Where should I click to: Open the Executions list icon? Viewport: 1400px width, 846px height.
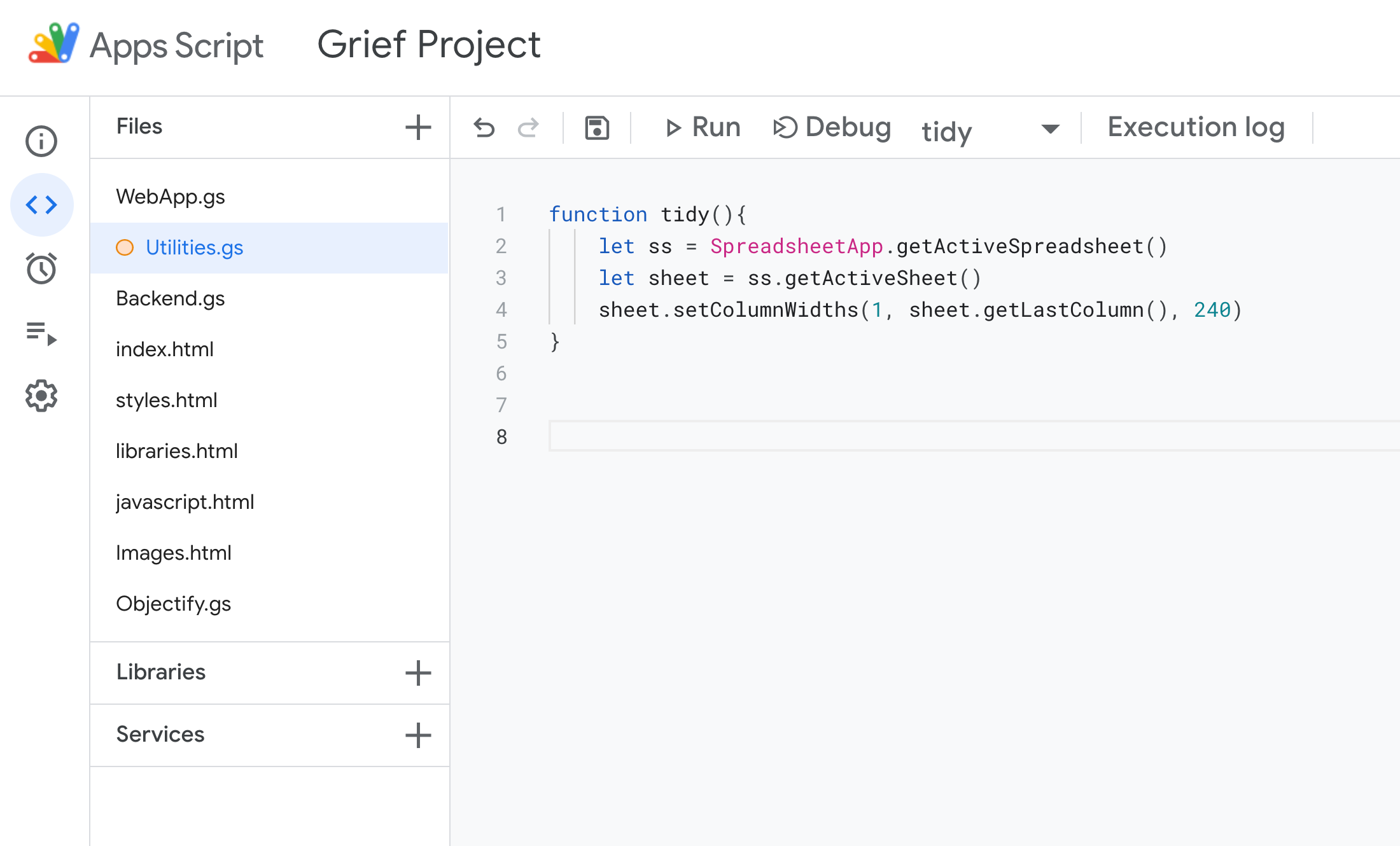41,333
